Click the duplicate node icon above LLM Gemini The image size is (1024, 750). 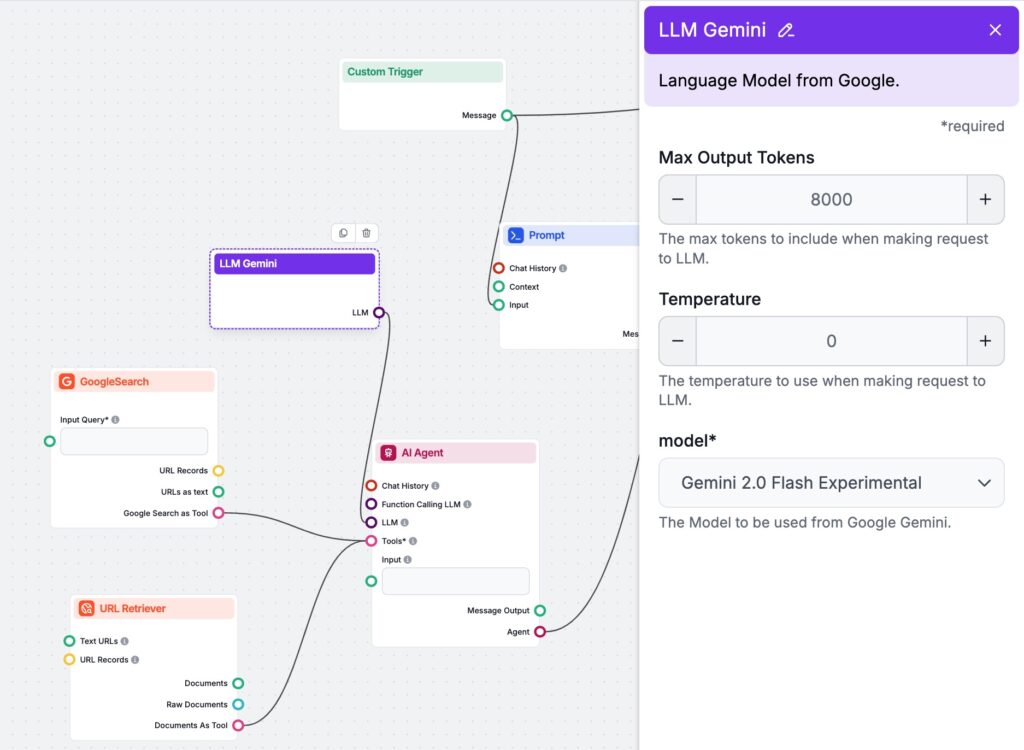344,233
